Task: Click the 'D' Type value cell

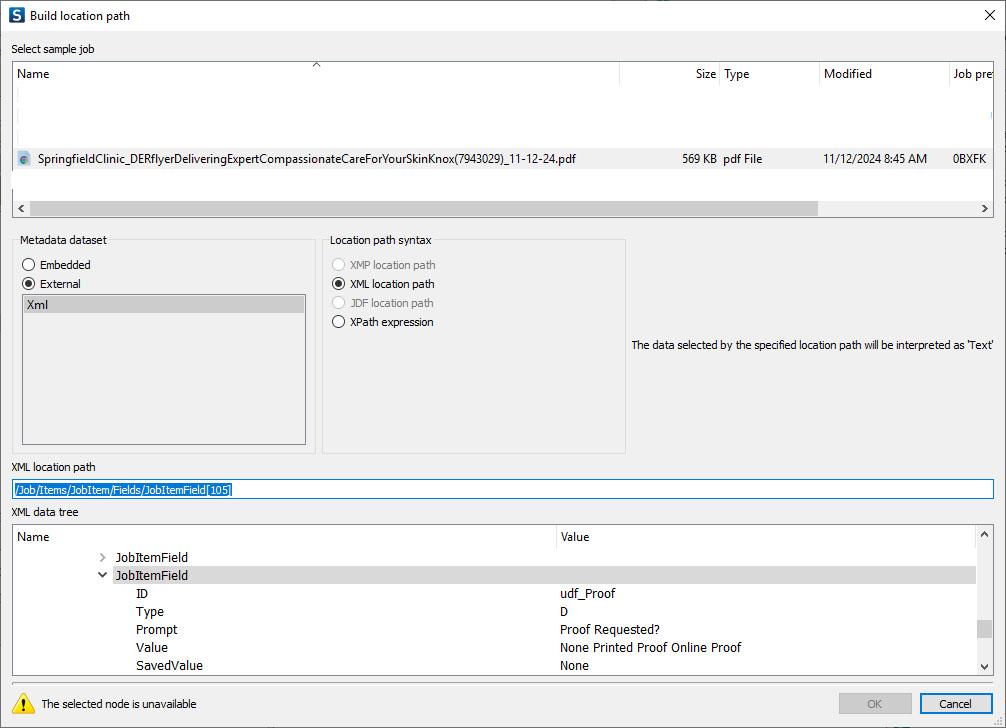Action: 563,611
